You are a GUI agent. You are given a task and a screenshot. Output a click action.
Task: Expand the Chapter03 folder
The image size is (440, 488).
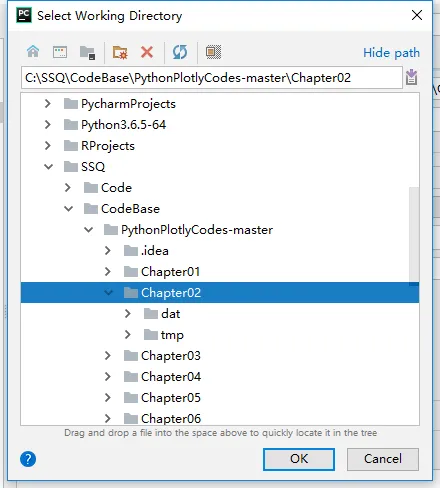[x=108, y=356]
